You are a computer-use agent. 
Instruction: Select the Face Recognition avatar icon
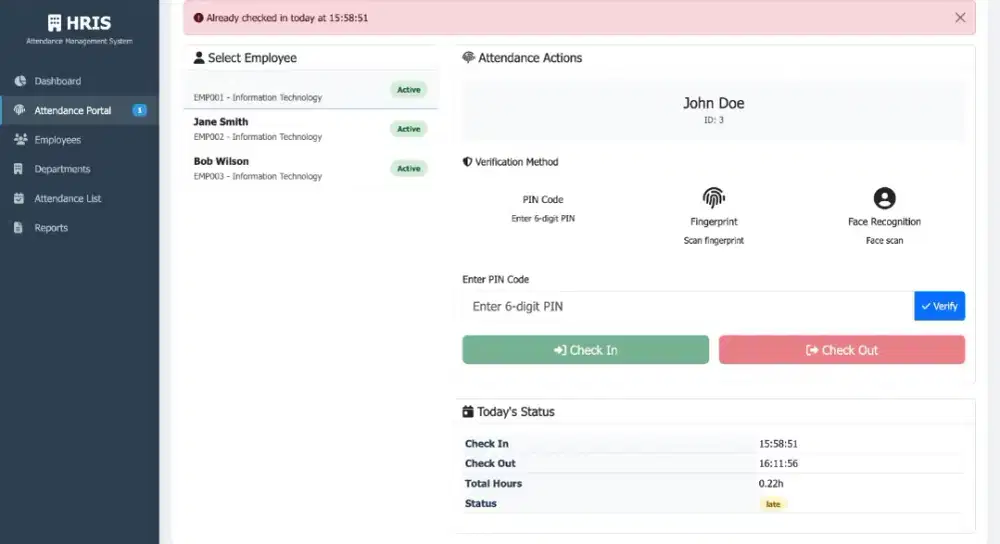[x=884, y=198]
